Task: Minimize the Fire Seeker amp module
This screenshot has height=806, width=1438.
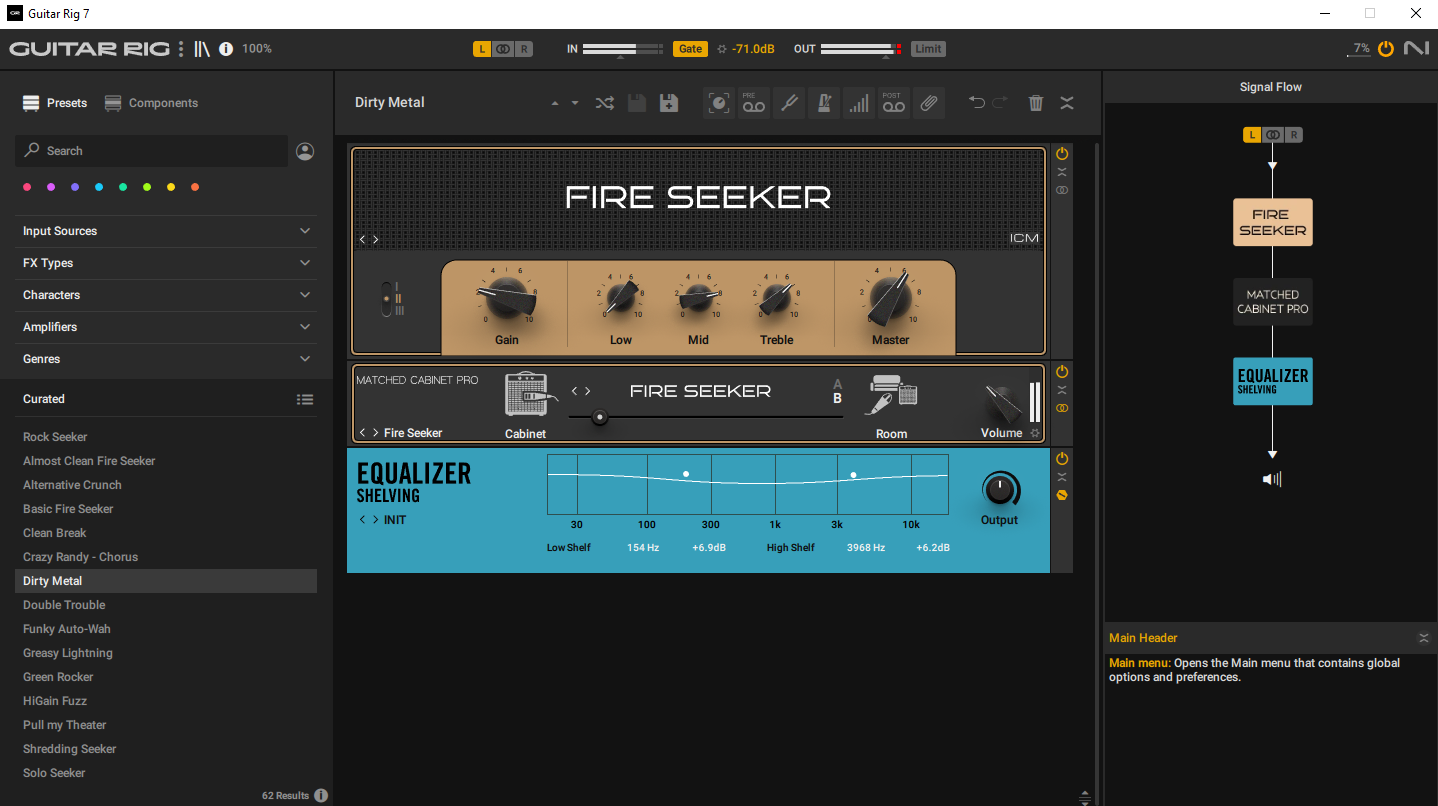Action: click(x=1062, y=172)
